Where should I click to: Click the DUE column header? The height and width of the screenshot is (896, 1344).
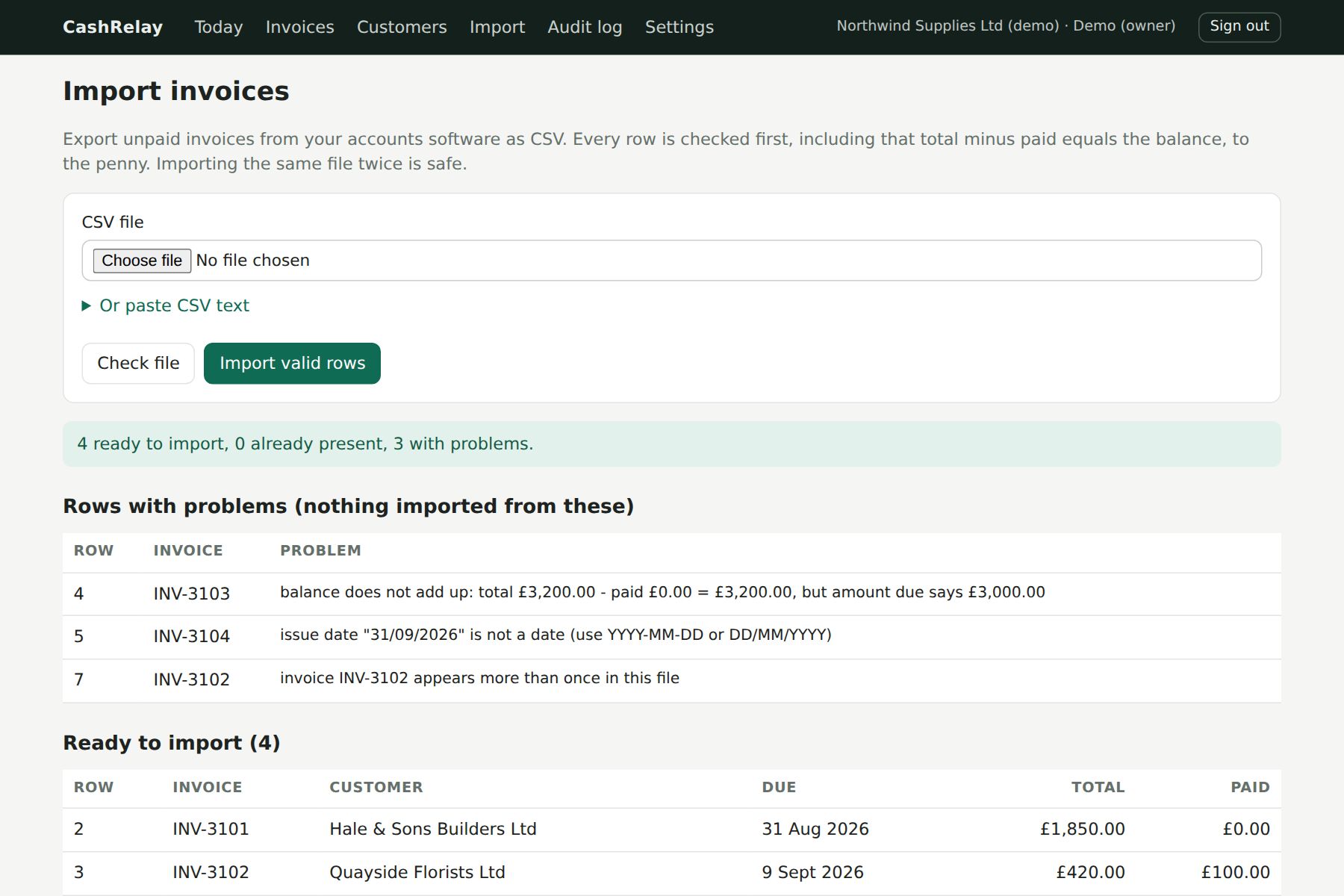779,788
